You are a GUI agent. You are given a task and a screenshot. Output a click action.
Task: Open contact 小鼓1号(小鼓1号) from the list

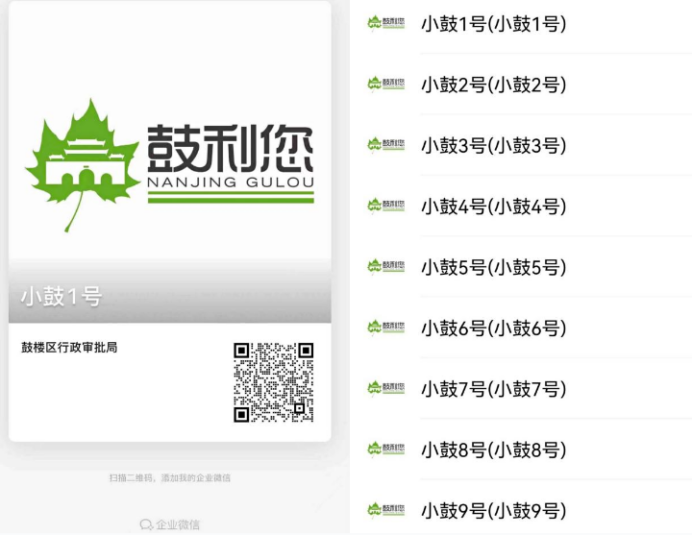tap(493, 24)
